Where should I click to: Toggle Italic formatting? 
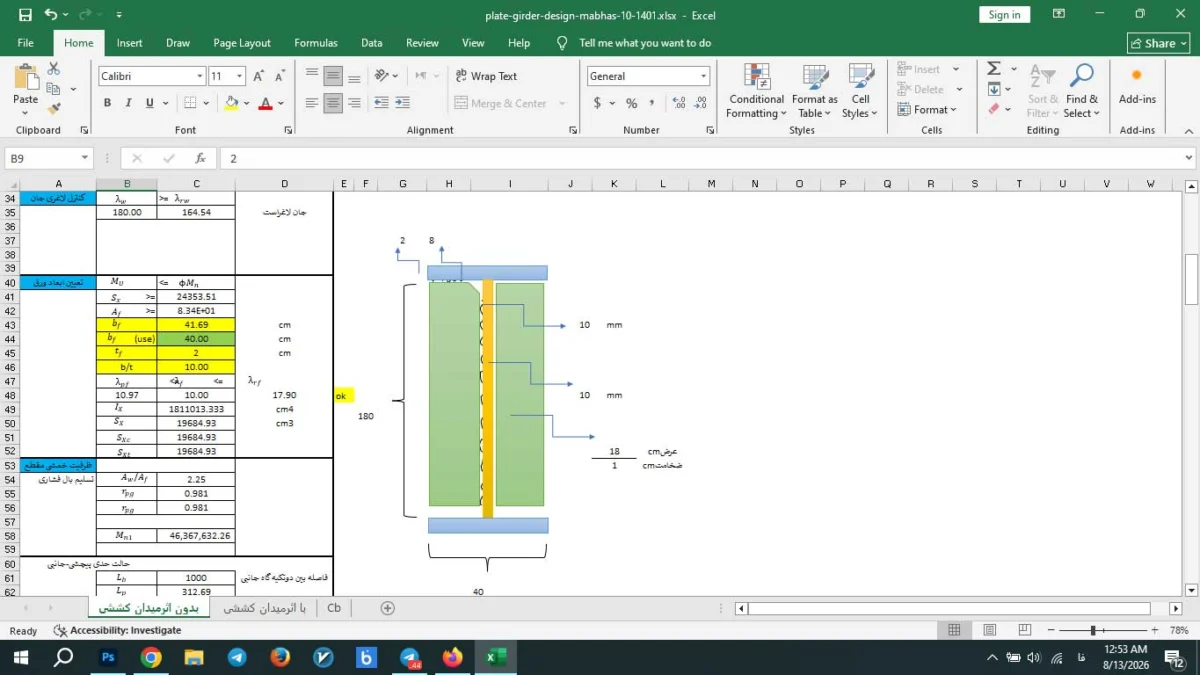point(128,103)
